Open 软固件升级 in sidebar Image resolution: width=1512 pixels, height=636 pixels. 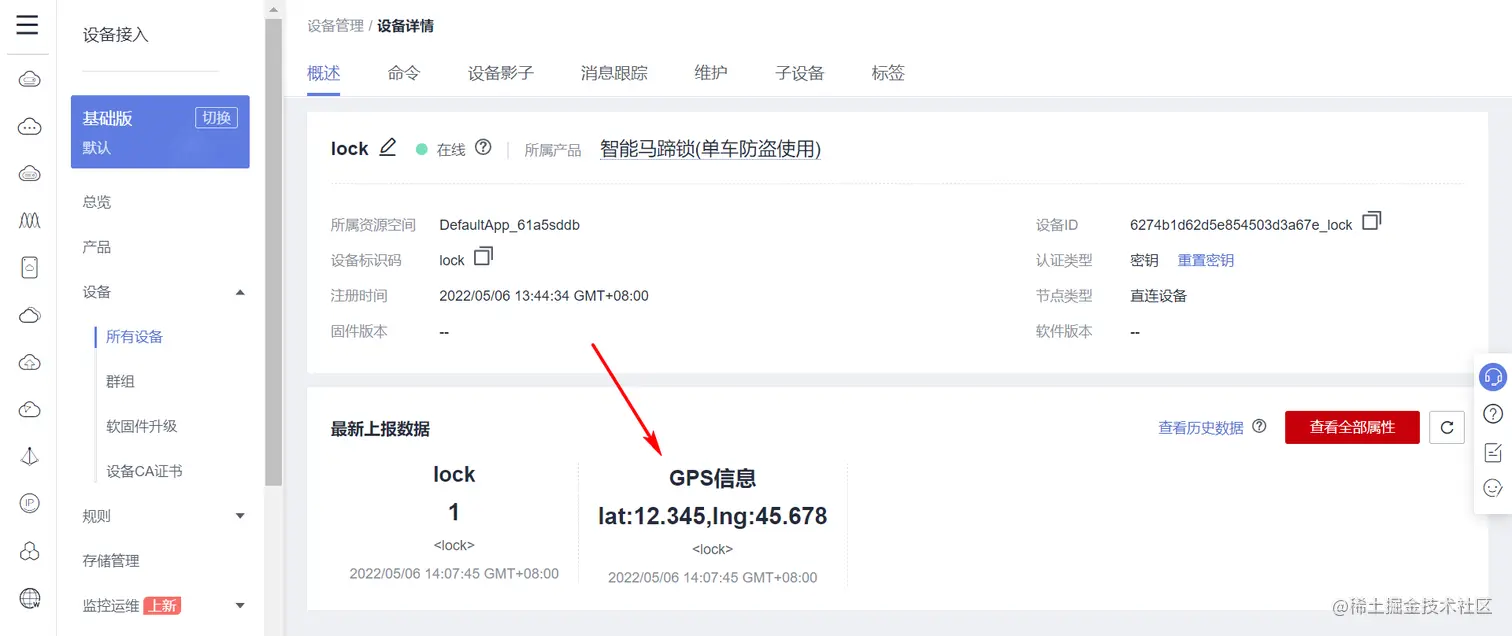click(x=141, y=426)
